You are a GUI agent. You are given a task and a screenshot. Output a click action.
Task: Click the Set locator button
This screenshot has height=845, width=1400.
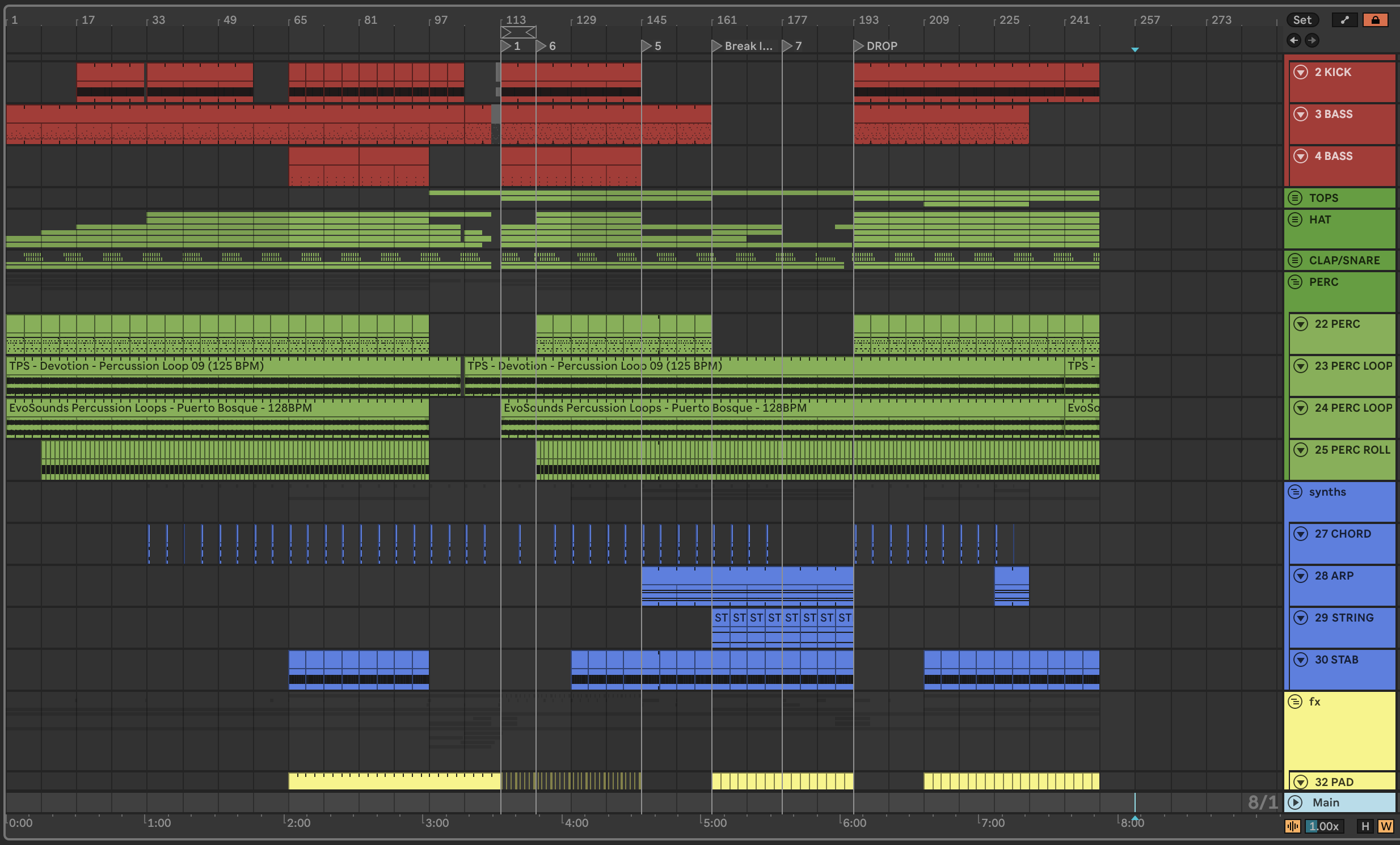(1302, 20)
